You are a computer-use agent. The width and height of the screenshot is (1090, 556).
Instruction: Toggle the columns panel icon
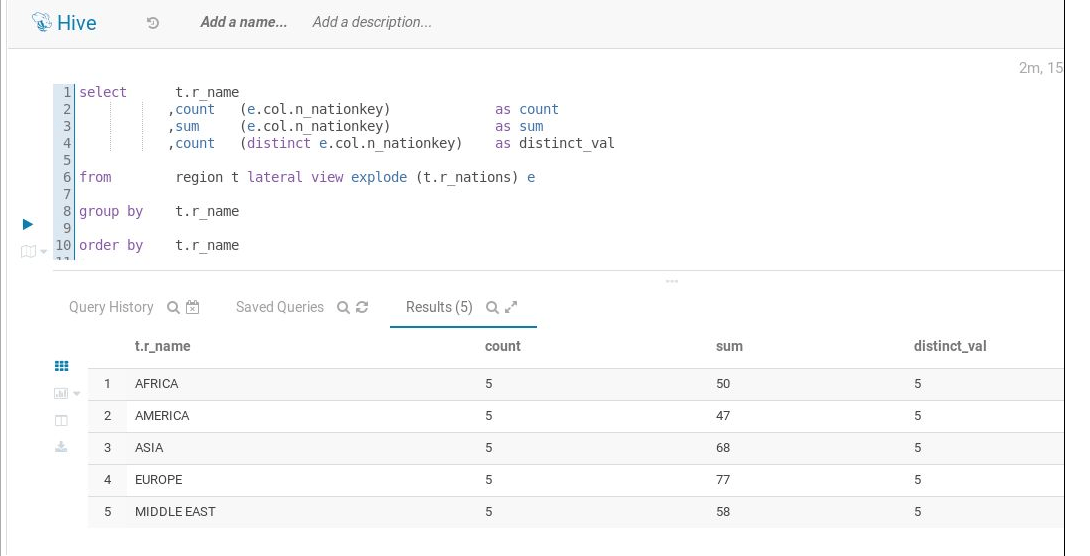coord(61,420)
